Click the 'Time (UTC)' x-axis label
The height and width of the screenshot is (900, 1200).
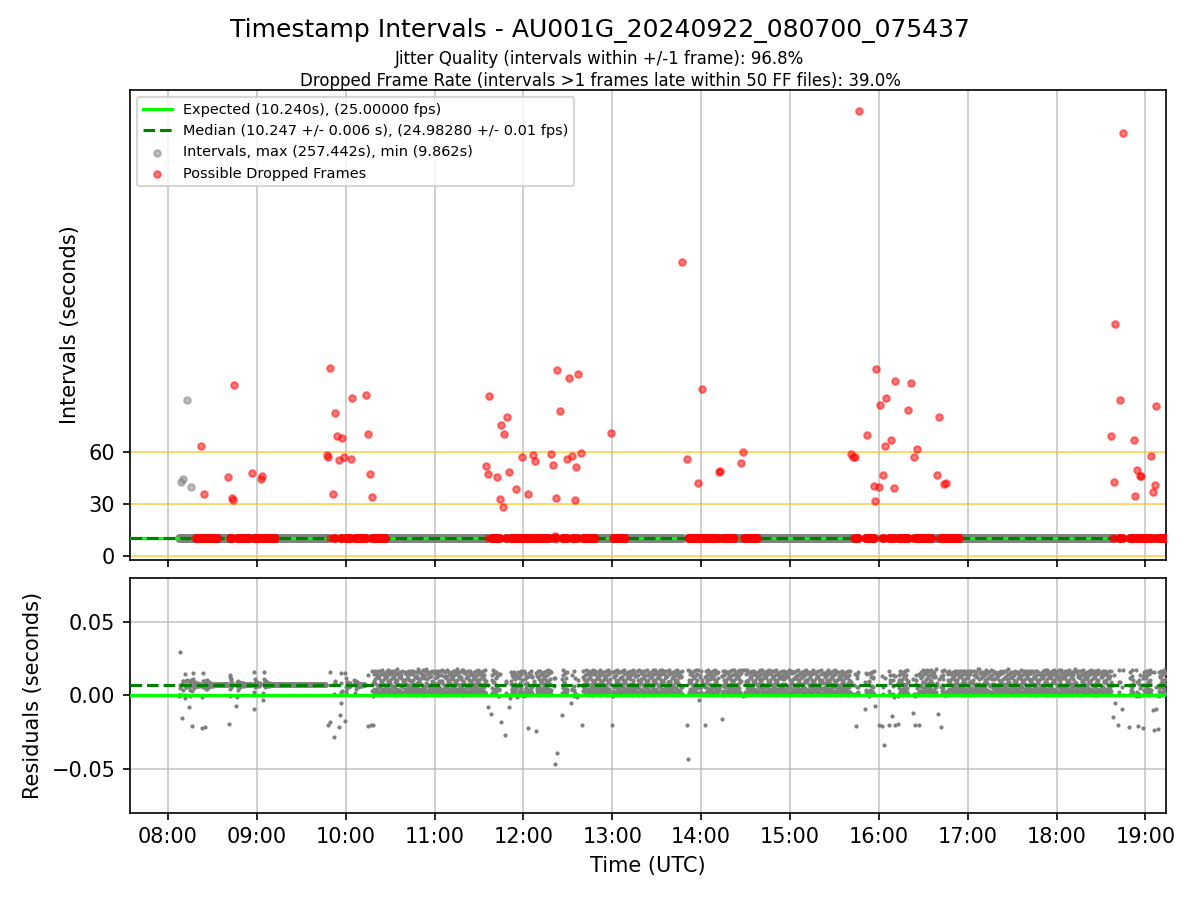pos(647,865)
